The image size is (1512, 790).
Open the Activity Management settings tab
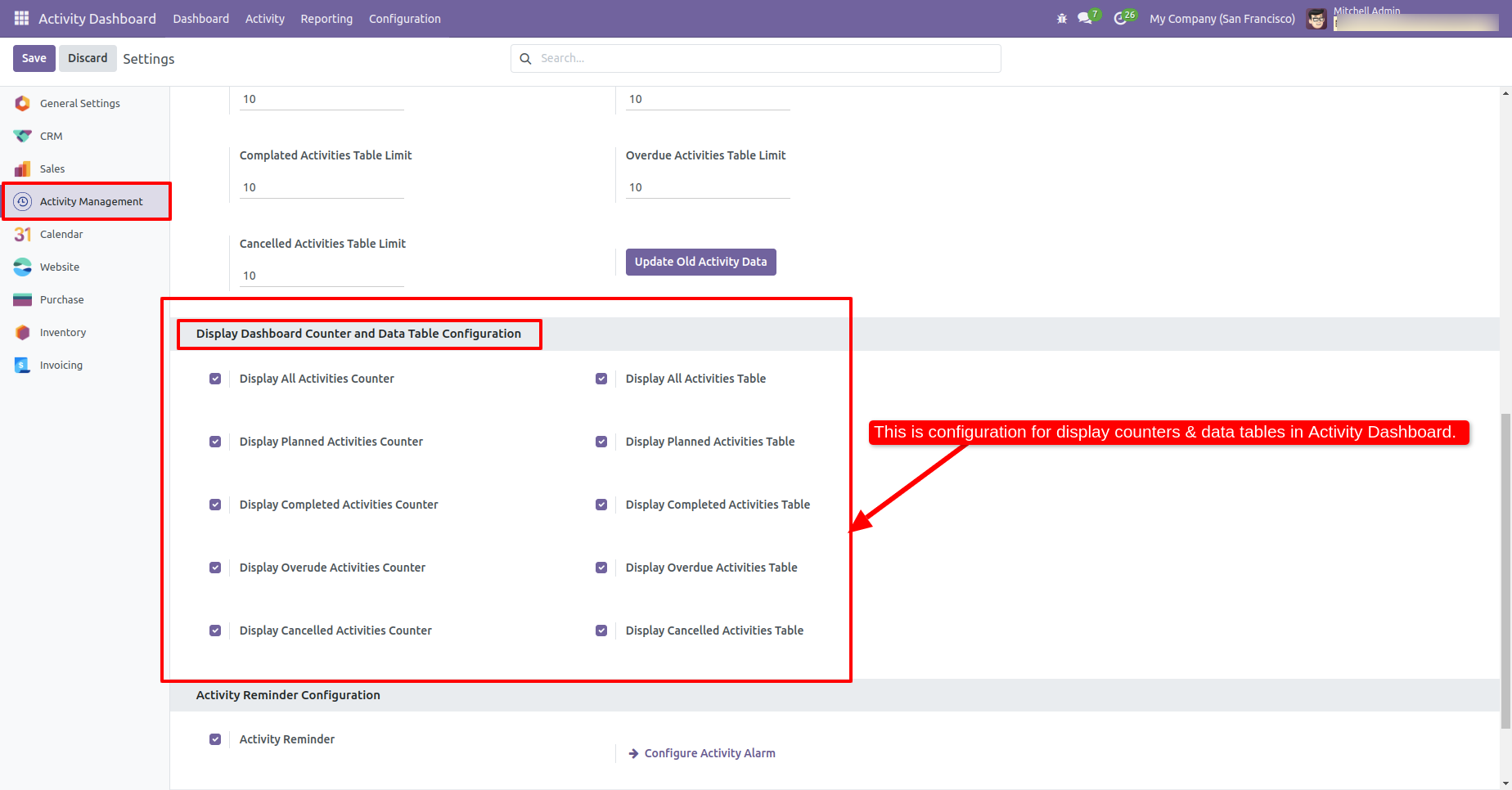pyautogui.click(x=85, y=201)
